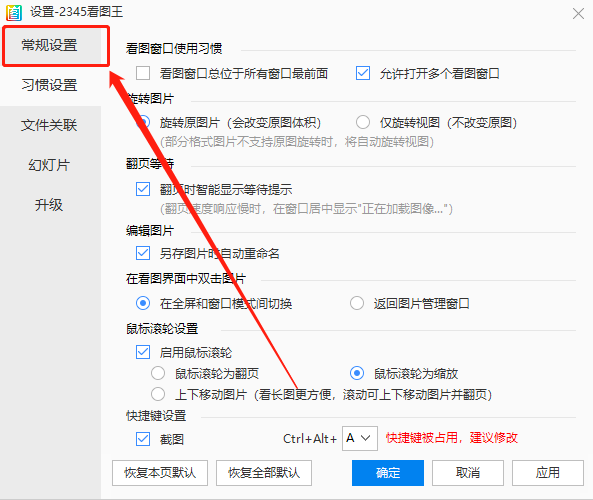Viewport: 593px width, 500px height.
Task: Click the 鼠标滚轮设置 section heading
Action: click(x=162, y=328)
